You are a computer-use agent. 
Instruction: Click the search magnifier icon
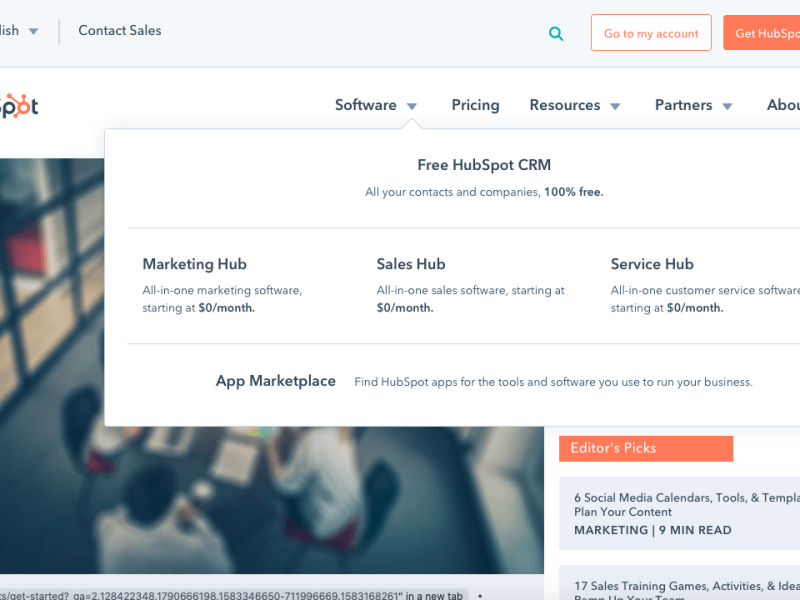click(556, 33)
